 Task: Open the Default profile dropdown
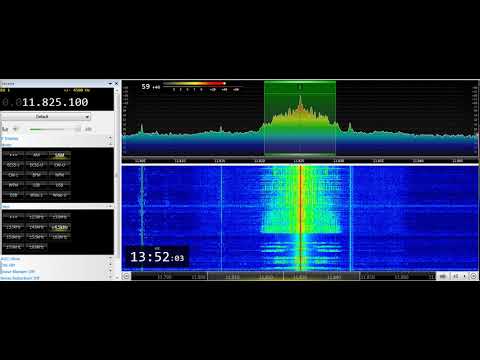pos(46,117)
